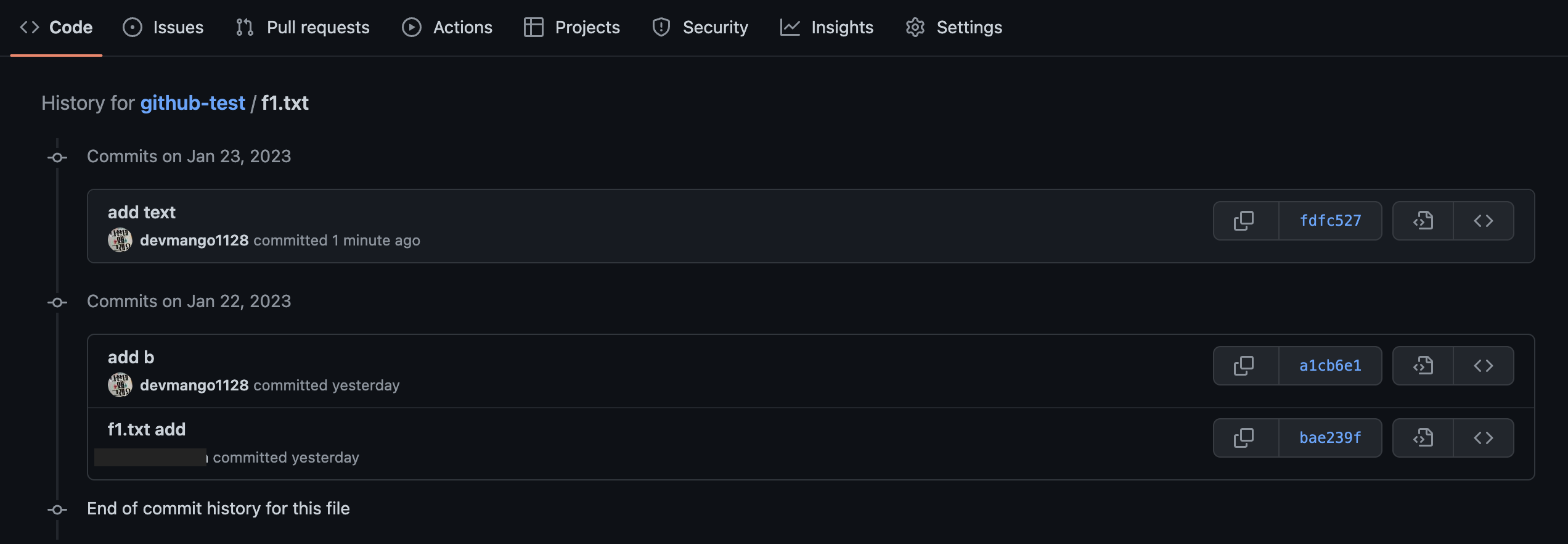Open the 'f1.txt add' commit message
Image resolution: width=1568 pixels, height=544 pixels.
[x=147, y=429]
